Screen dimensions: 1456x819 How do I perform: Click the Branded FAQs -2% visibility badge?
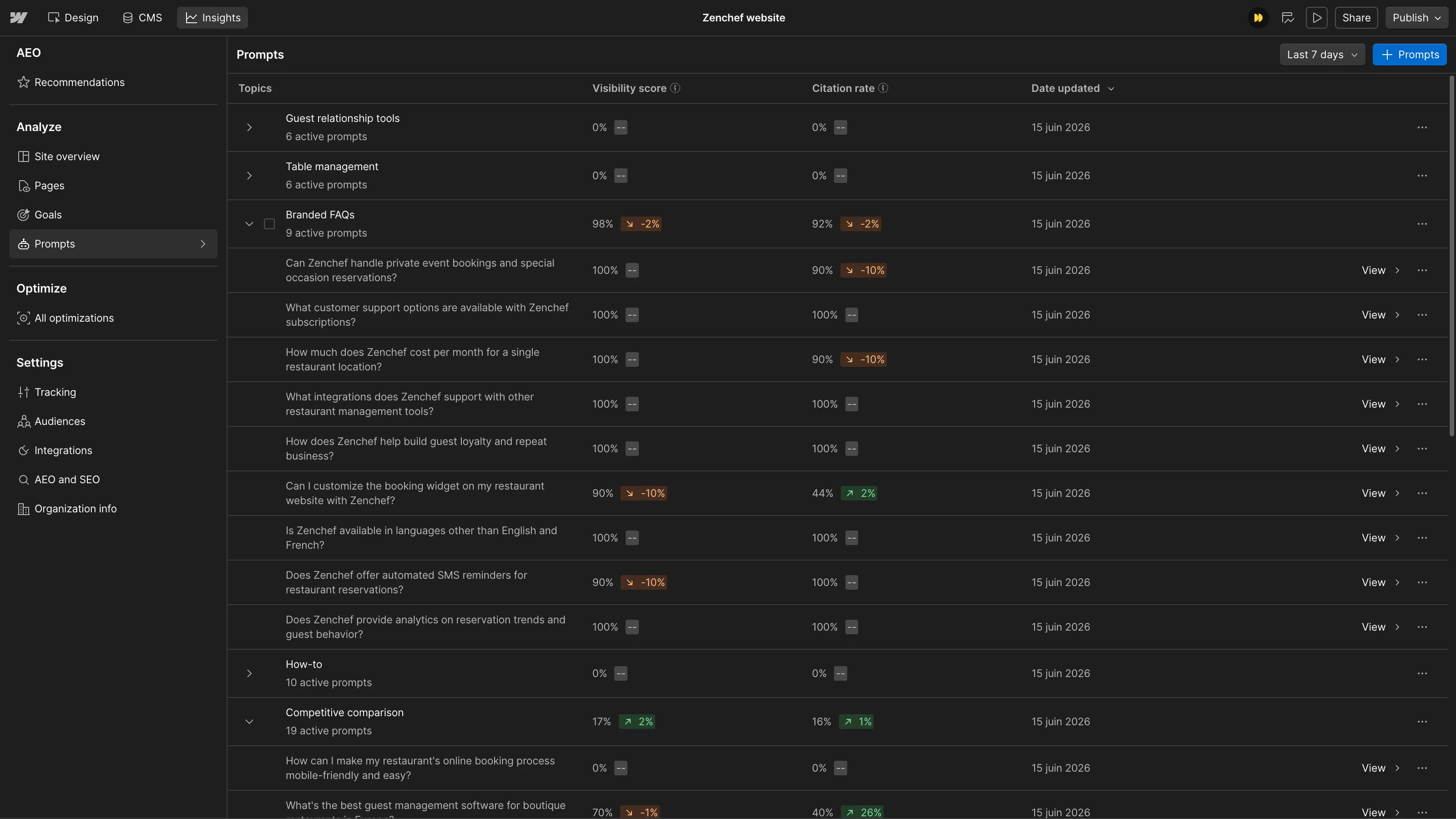(642, 224)
